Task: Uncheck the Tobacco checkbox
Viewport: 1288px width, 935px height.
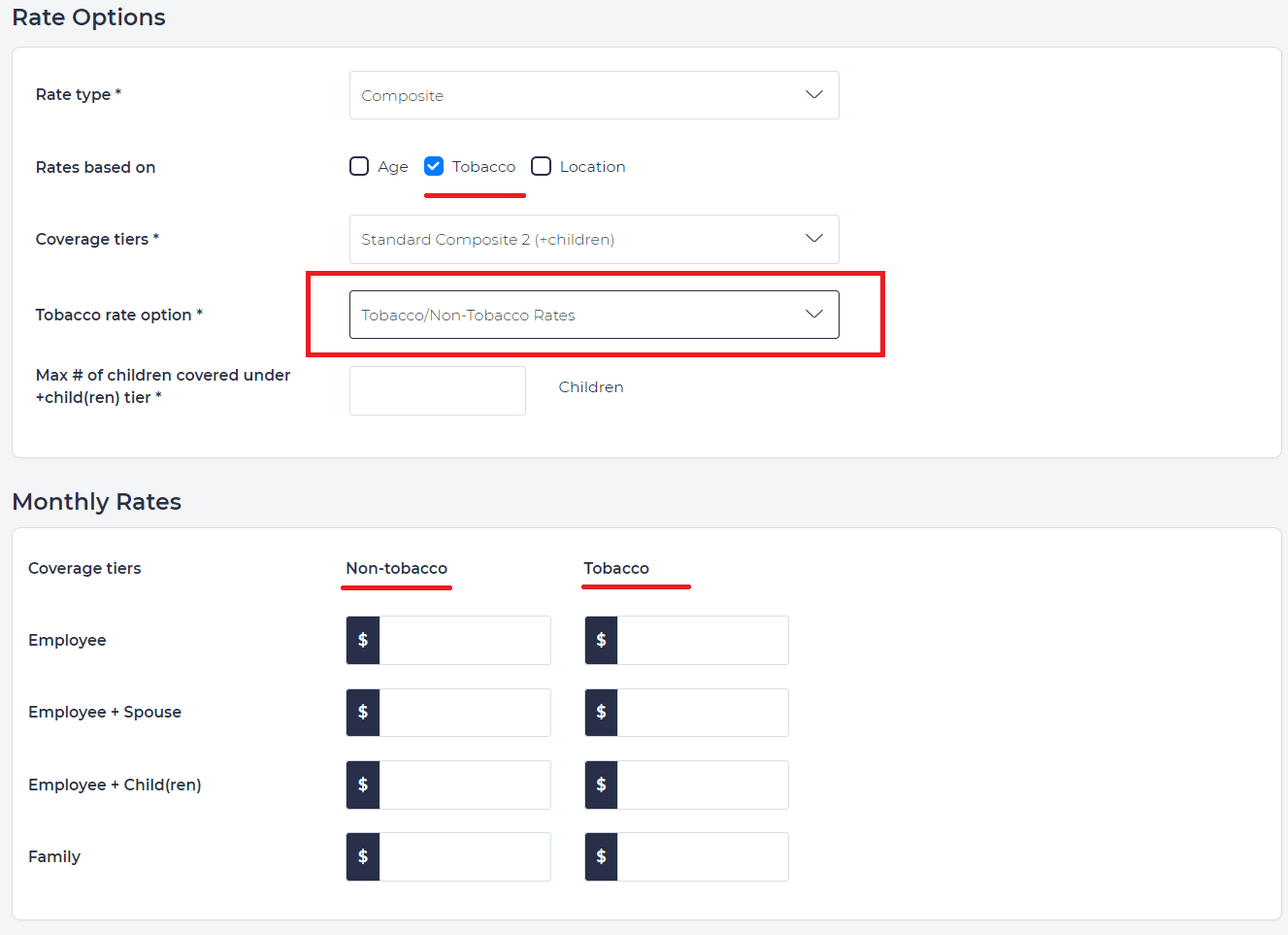Action: [434, 166]
